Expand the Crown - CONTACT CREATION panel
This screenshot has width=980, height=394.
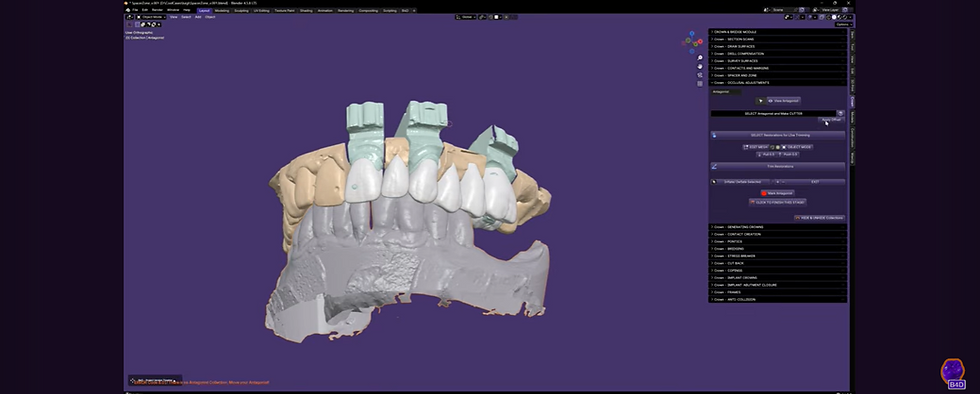(x=778, y=234)
